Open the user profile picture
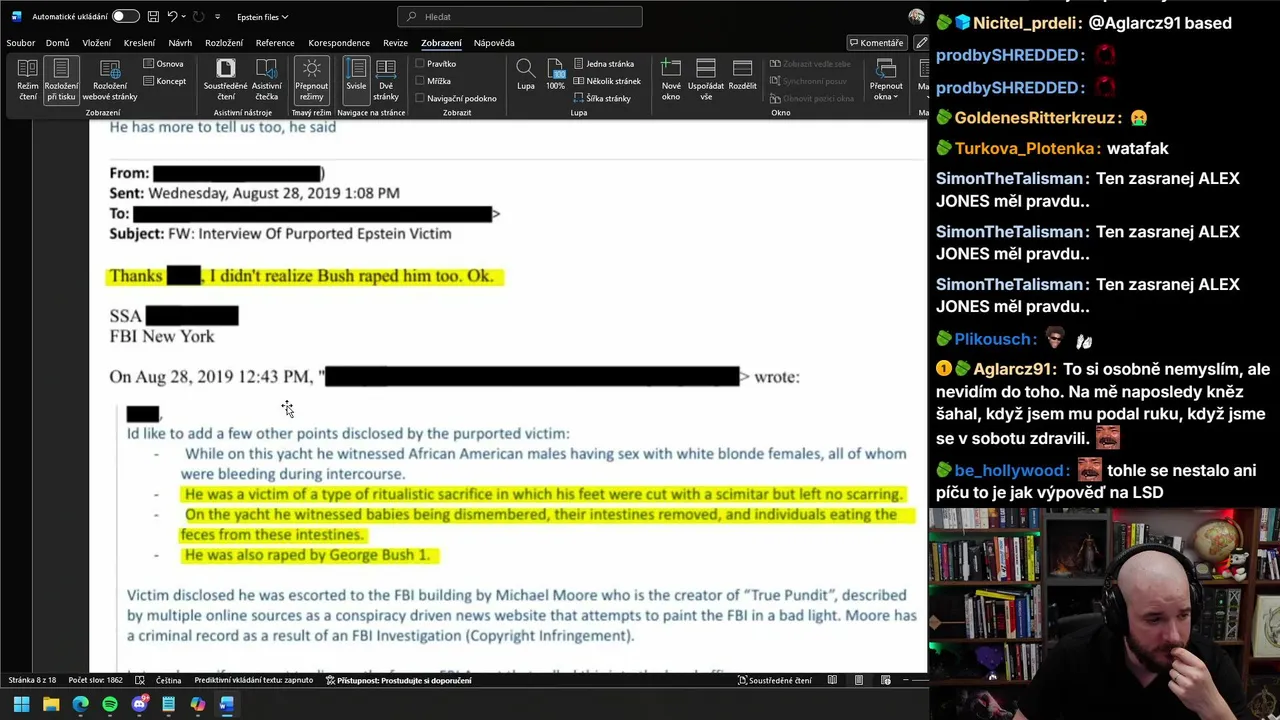 916,17
